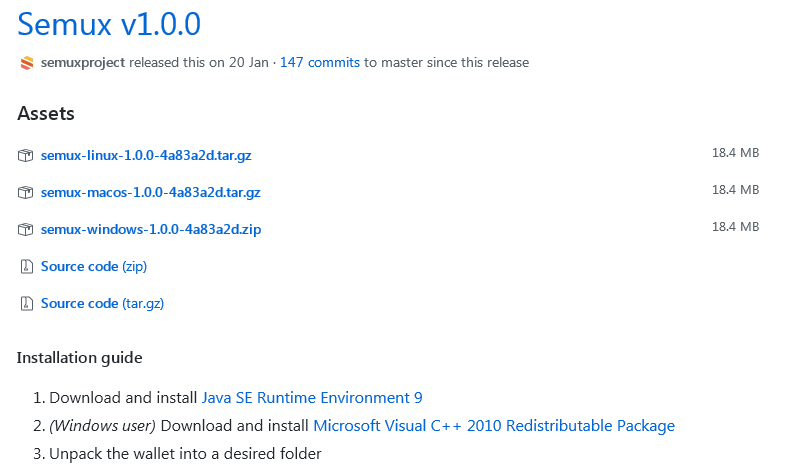This screenshot has width=802, height=473.
Task: Open the semuxproject author profile link
Action: coord(83,62)
